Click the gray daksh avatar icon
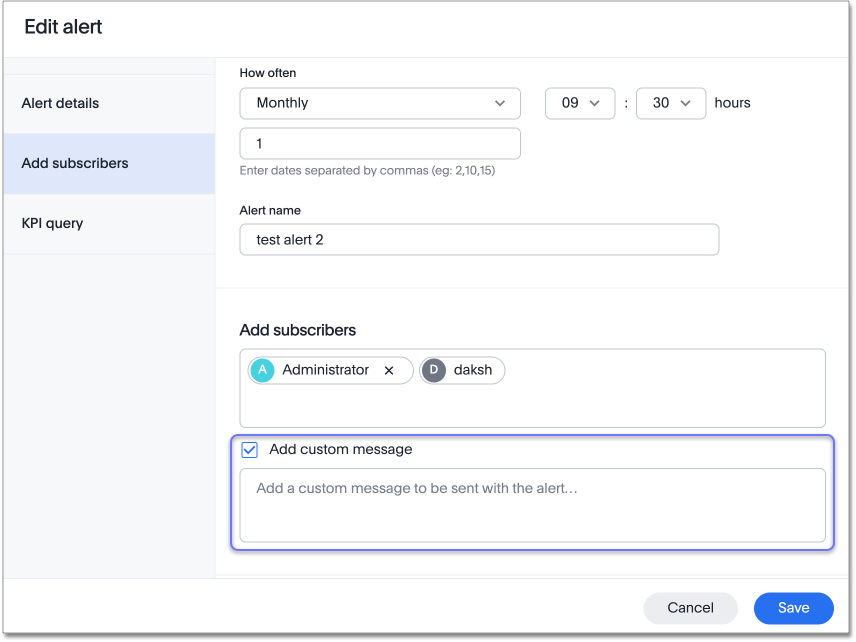Image resolution: width=856 pixels, height=642 pixels. tap(435, 370)
